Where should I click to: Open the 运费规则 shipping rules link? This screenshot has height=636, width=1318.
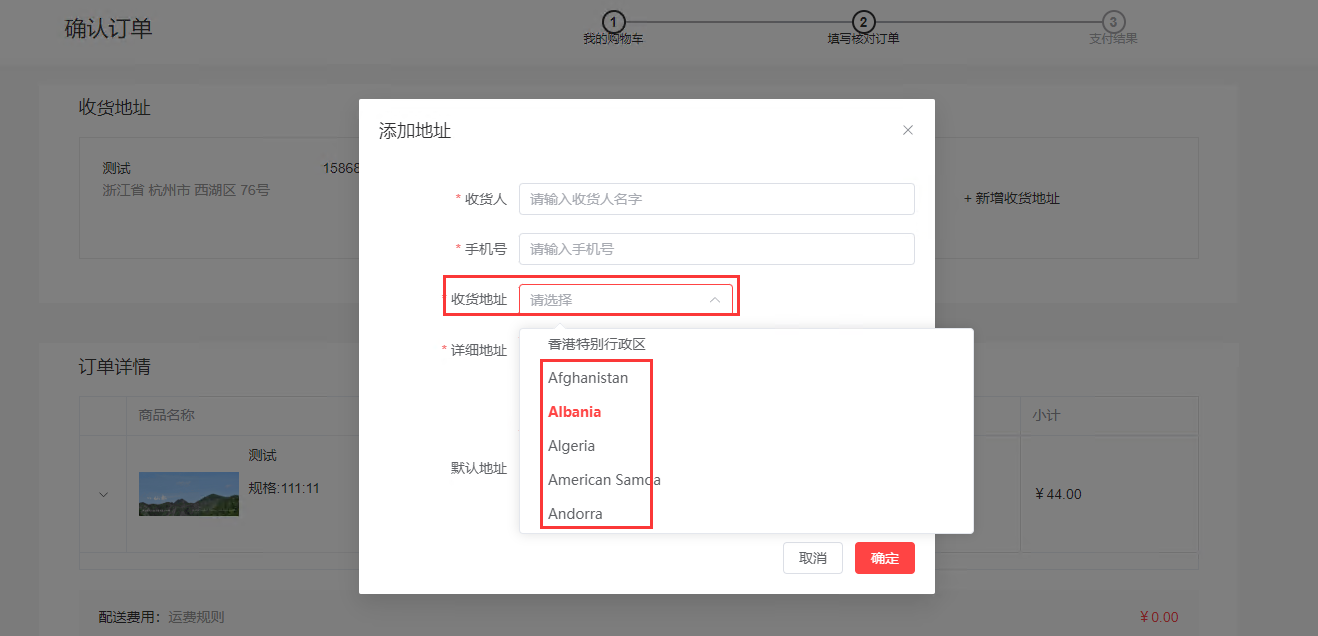pos(195,617)
